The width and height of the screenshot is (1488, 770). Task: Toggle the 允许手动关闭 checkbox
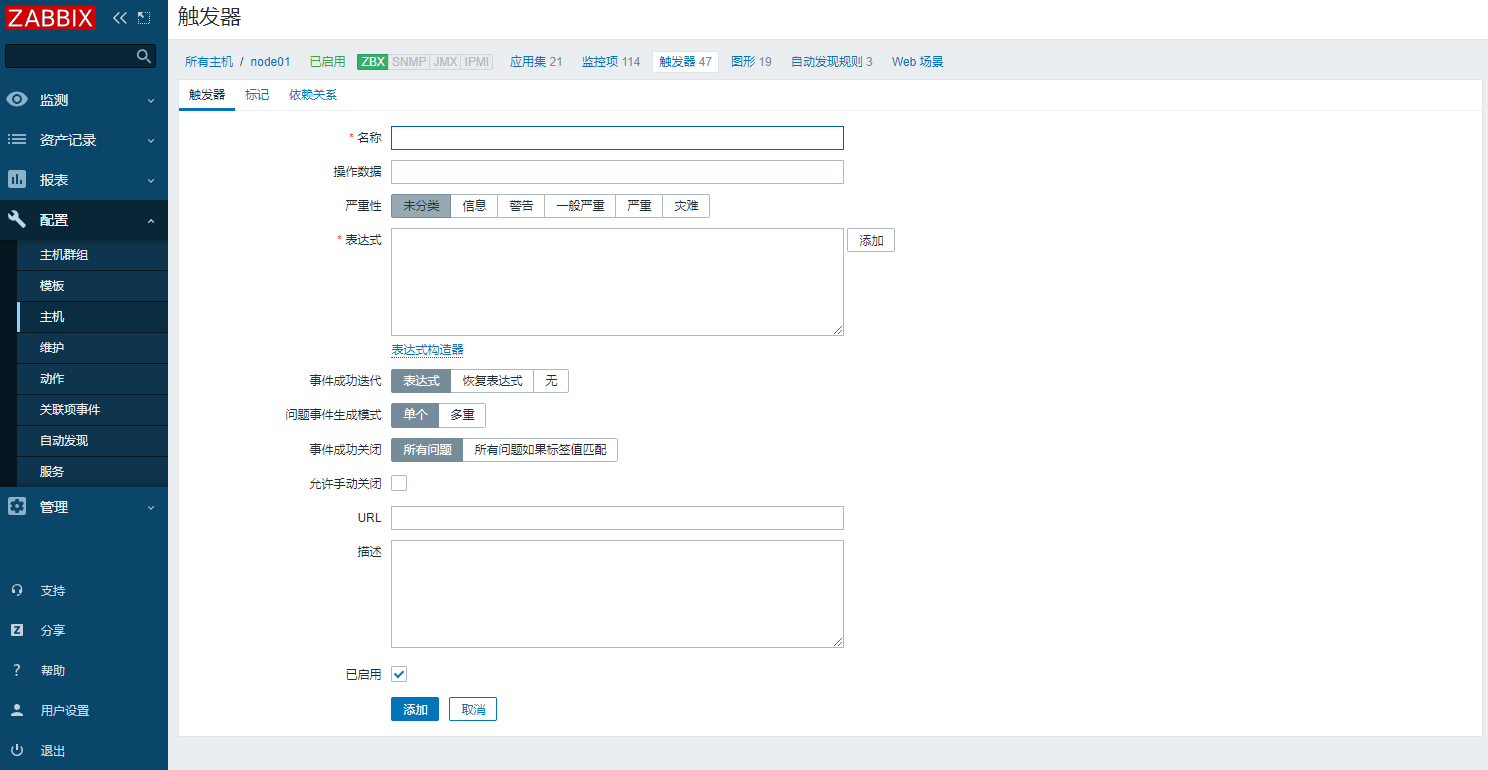pos(399,483)
